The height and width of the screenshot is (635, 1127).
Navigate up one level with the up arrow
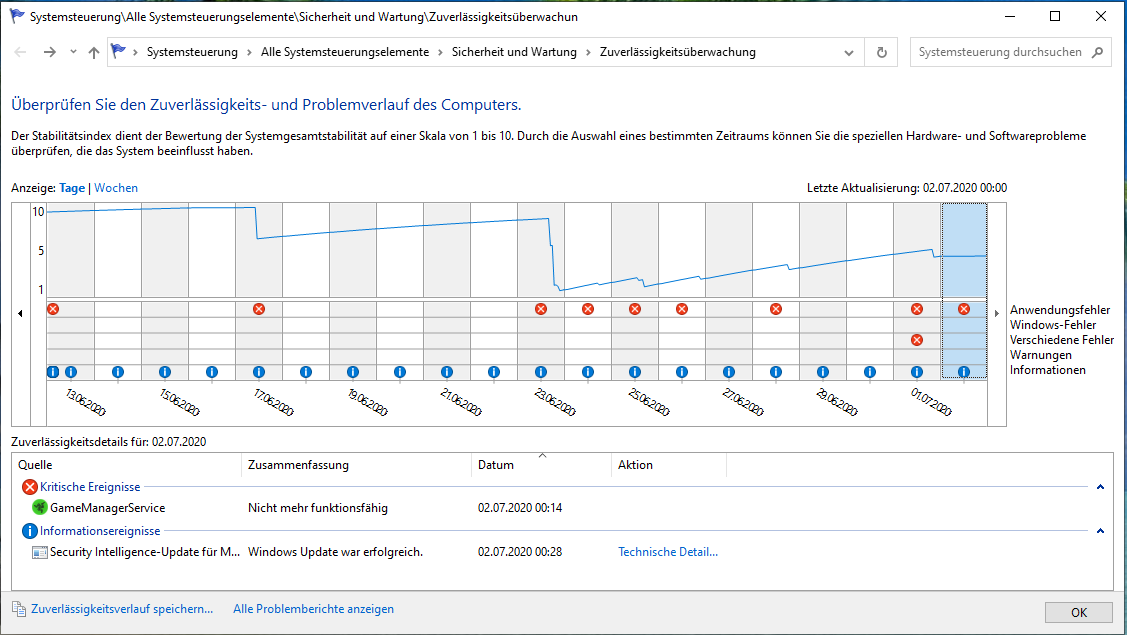[x=93, y=52]
